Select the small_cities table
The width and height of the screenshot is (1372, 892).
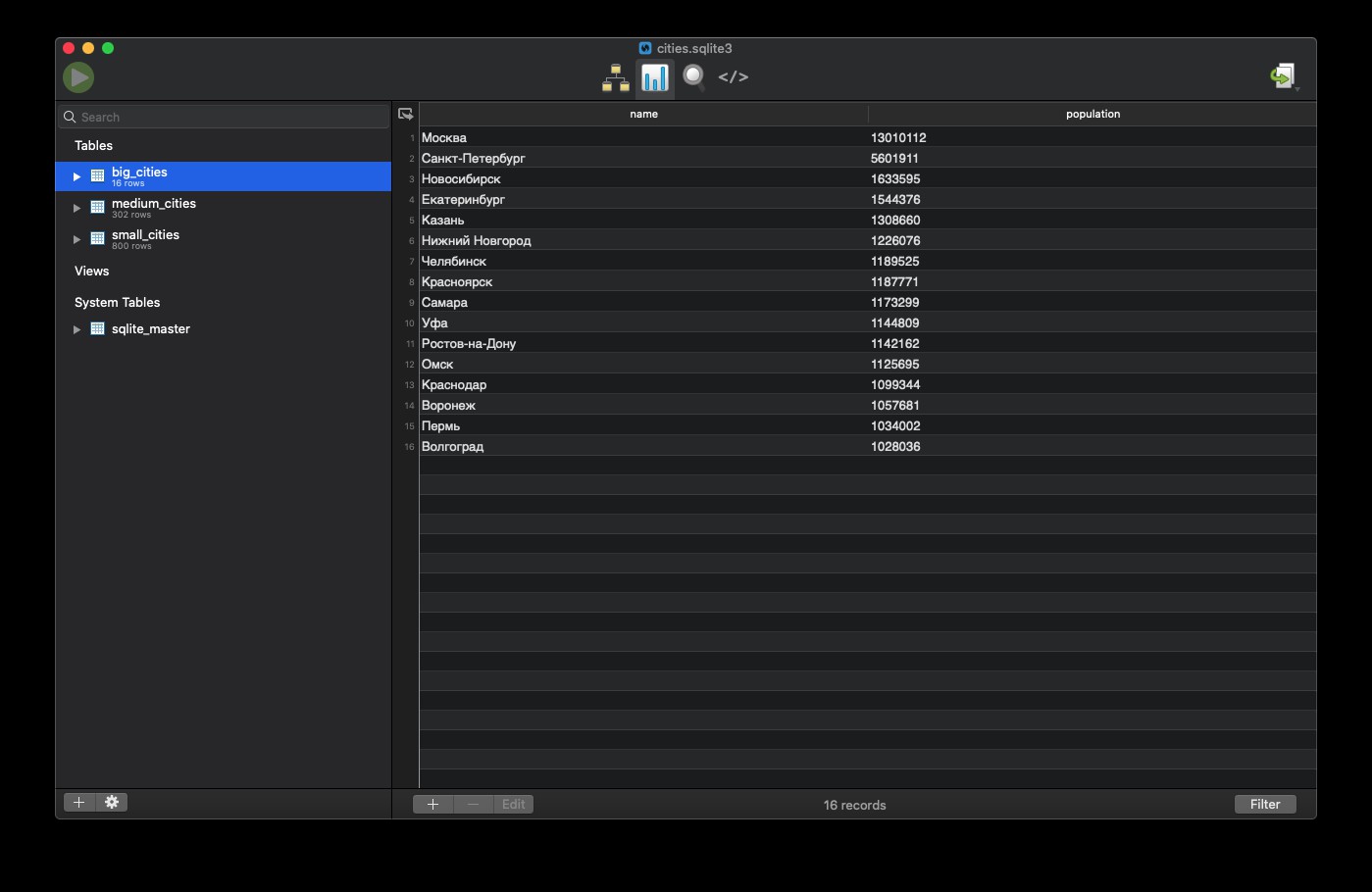pyautogui.click(x=224, y=239)
